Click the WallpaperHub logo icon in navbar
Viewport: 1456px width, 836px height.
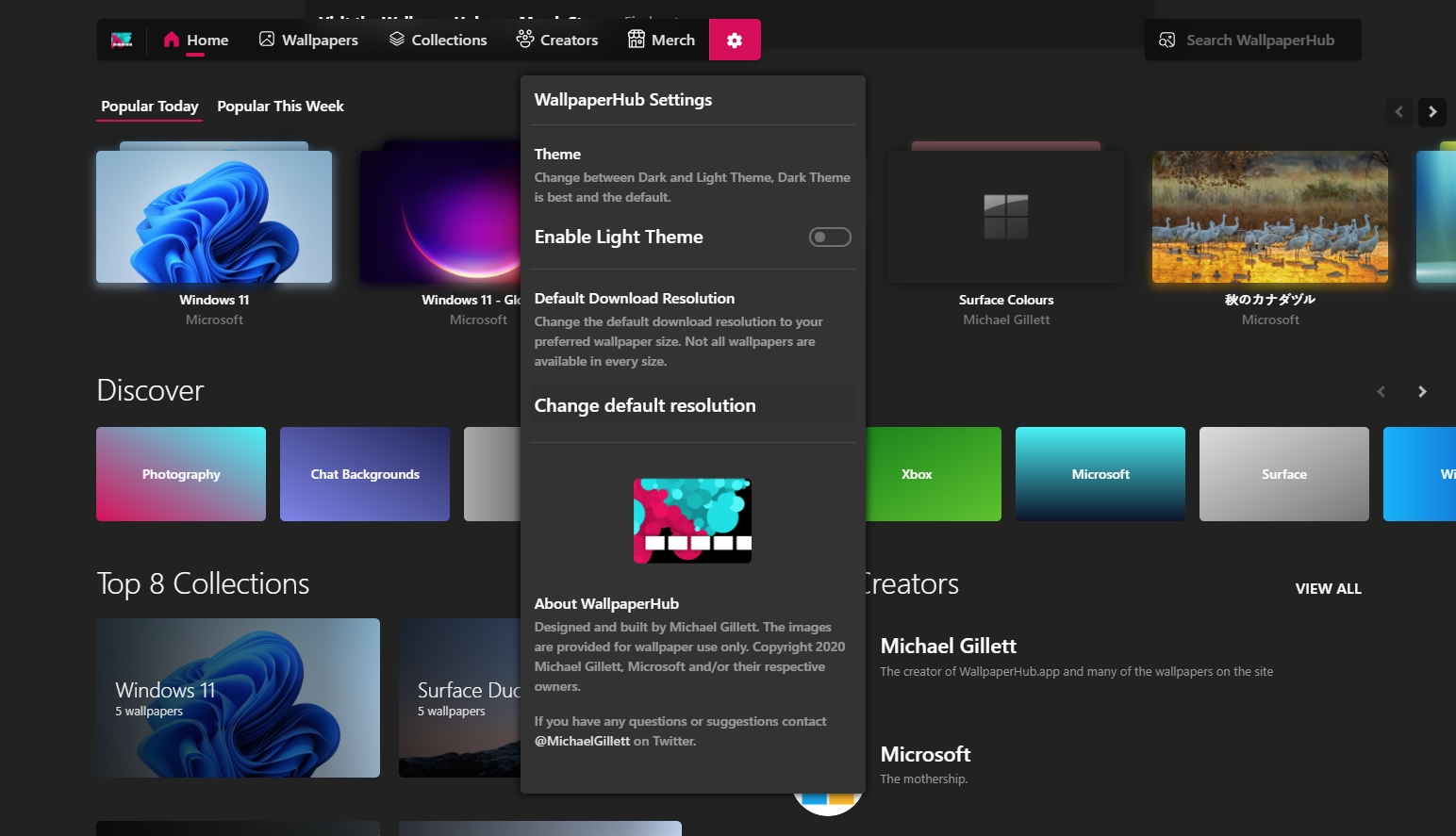click(x=122, y=40)
